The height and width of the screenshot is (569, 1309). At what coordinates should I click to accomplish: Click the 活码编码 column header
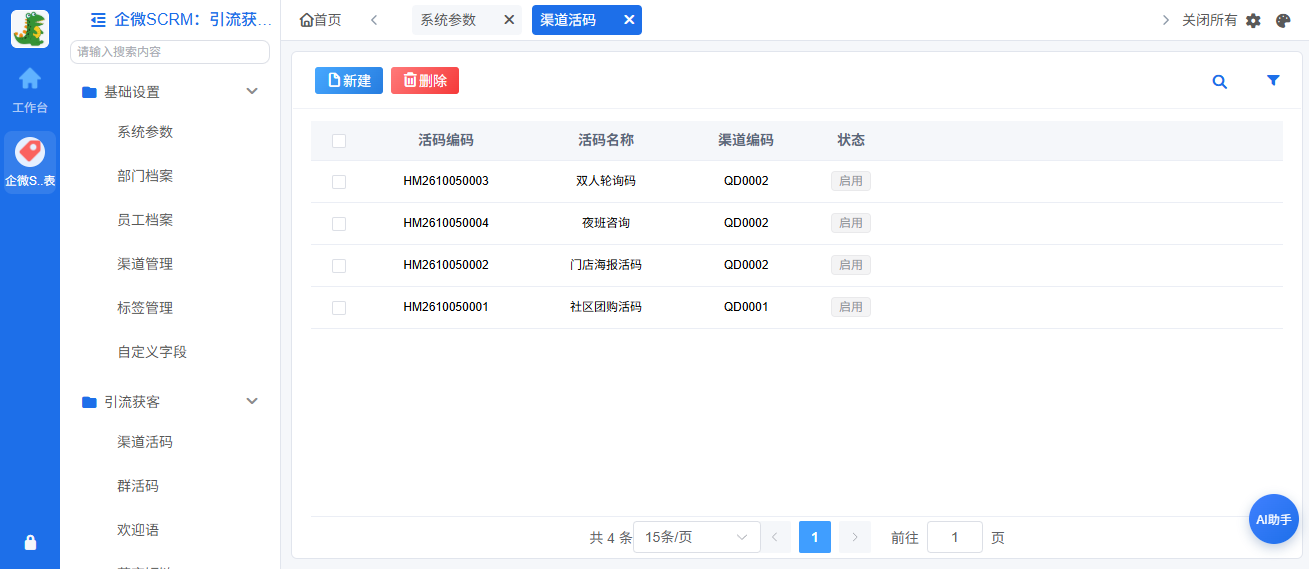click(446, 140)
